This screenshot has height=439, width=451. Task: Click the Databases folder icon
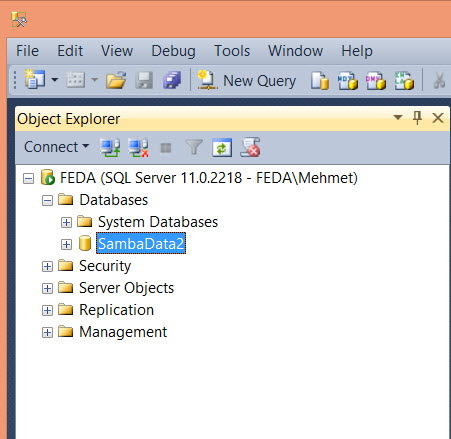pos(65,199)
